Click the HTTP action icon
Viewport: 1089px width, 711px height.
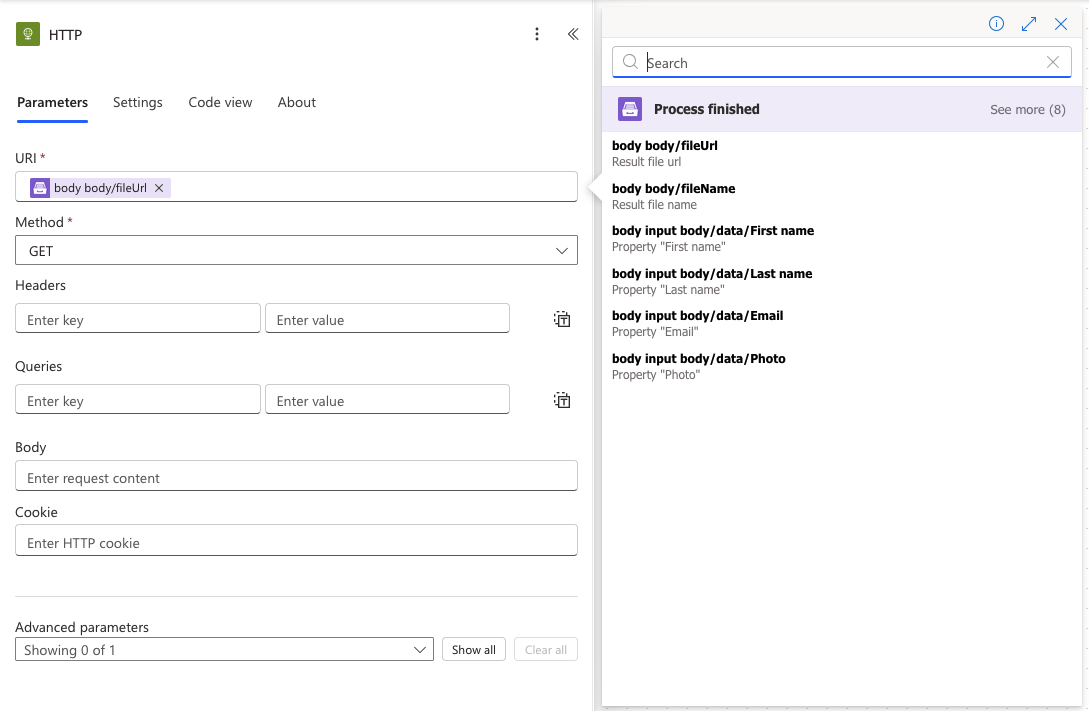coord(28,34)
